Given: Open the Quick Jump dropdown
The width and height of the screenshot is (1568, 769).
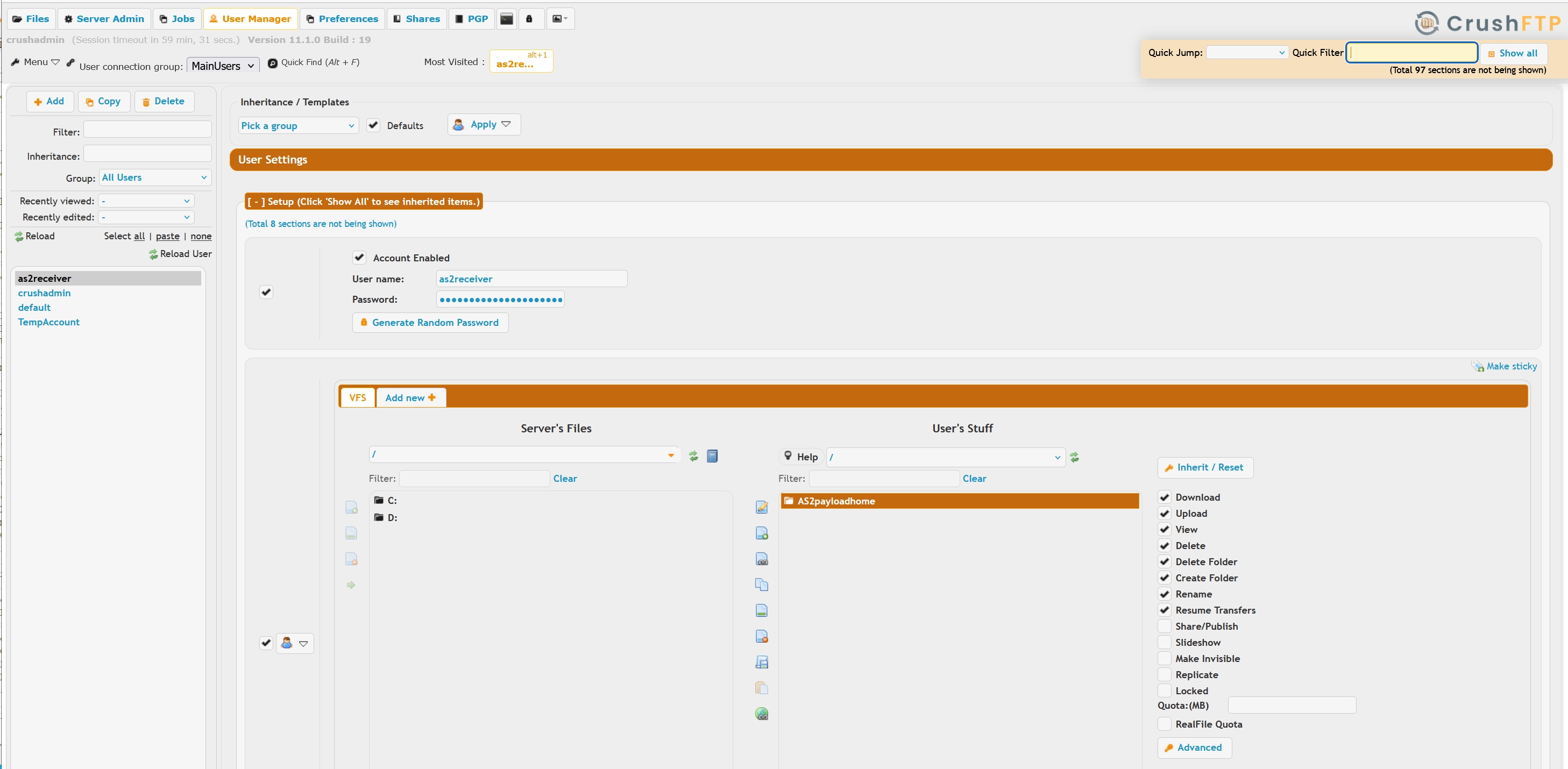Looking at the screenshot, I should [1247, 52].
